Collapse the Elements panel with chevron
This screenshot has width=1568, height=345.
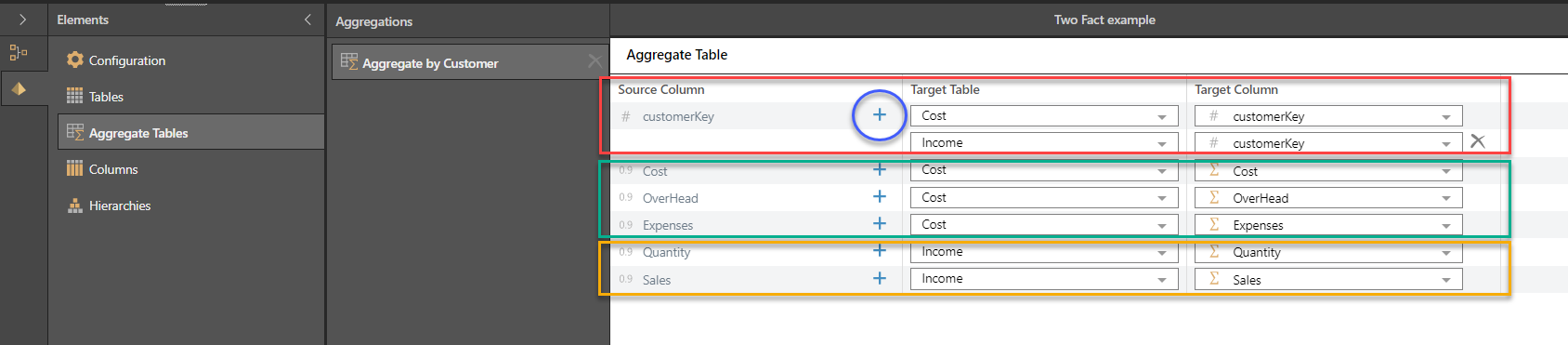click(x=307, y=20)
